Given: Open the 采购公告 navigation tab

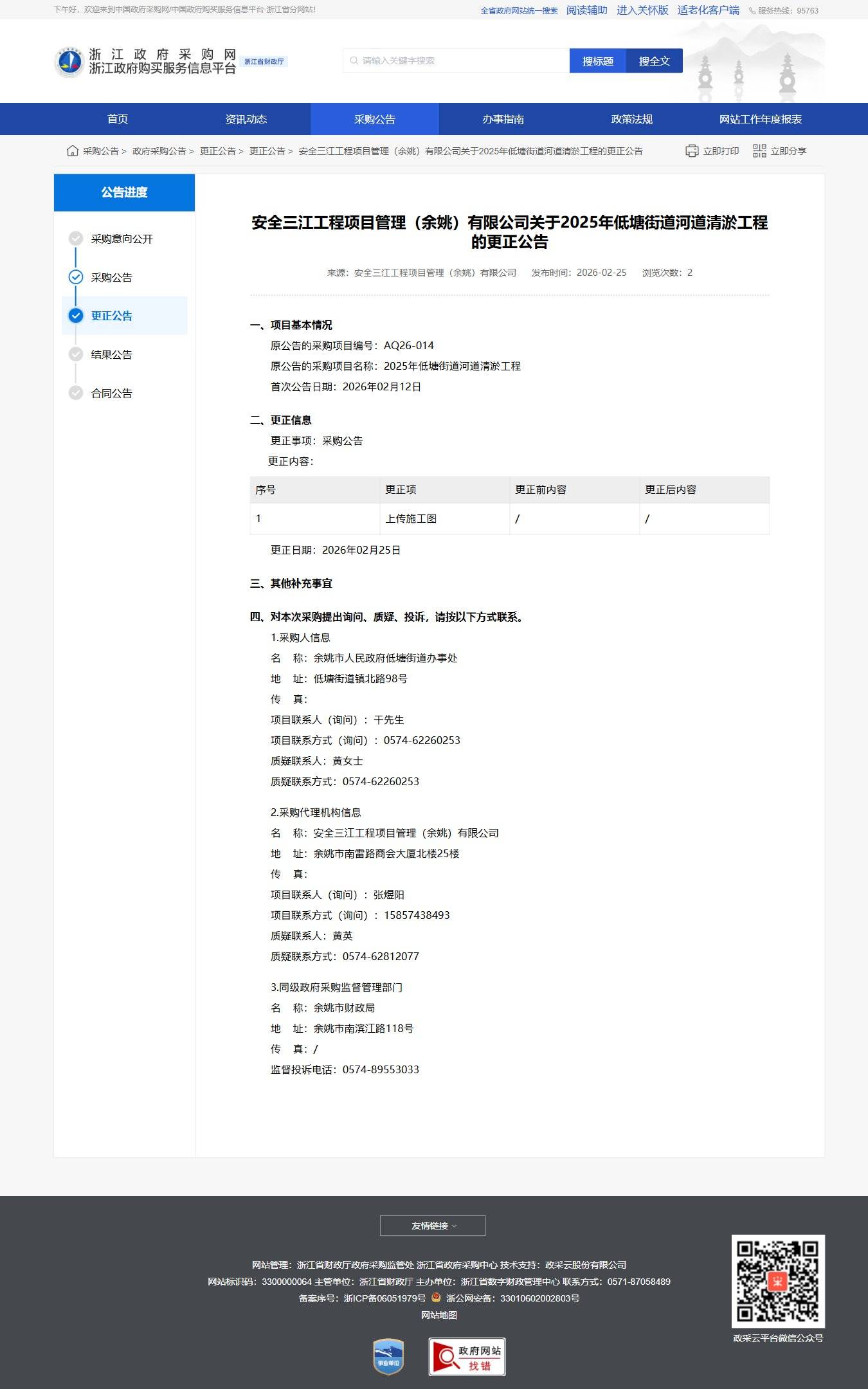Looking at the screenshot, I should 374,119.
